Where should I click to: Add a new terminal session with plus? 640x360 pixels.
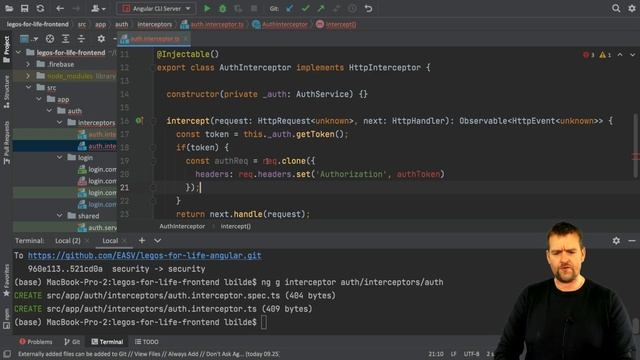pos(142,241)
